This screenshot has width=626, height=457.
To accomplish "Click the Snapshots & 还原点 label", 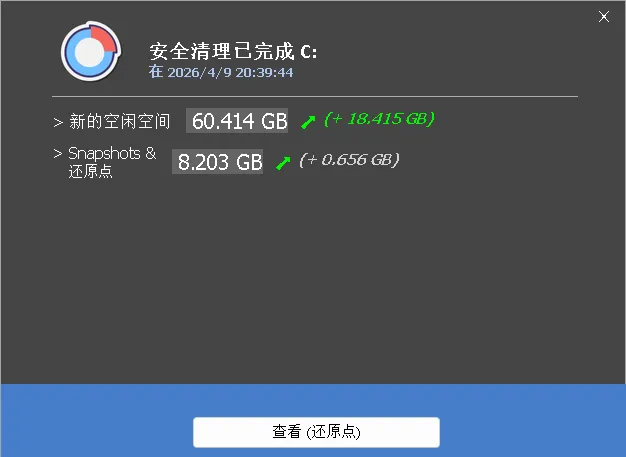I will coord(112,162).
